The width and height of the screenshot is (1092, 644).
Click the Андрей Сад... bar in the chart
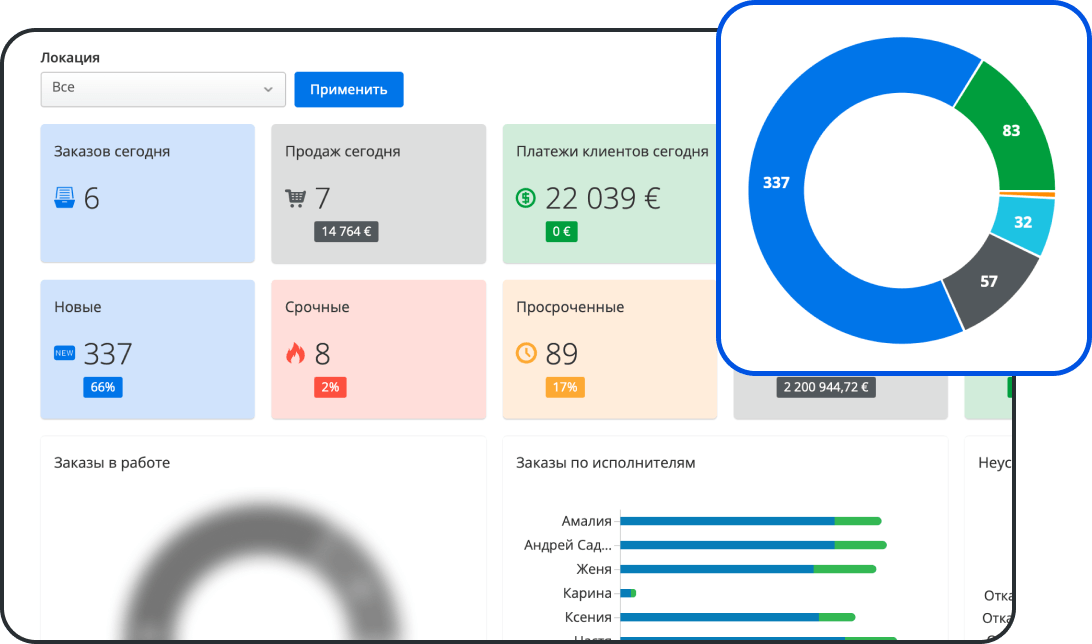pyautogui.click(x=754, y=545)
